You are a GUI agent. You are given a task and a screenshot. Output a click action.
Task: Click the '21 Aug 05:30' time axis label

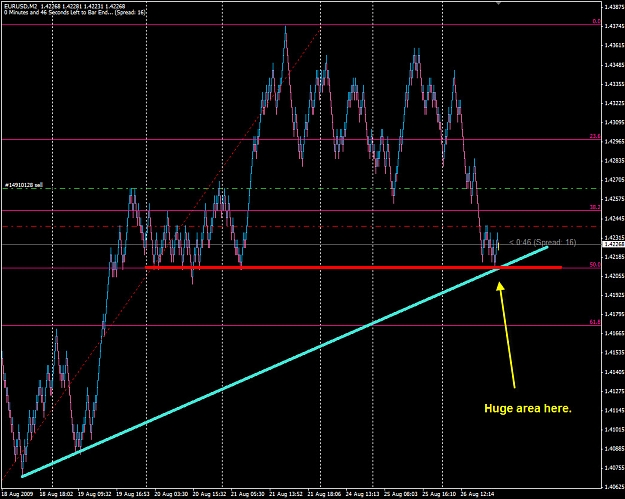click(248, 494)
